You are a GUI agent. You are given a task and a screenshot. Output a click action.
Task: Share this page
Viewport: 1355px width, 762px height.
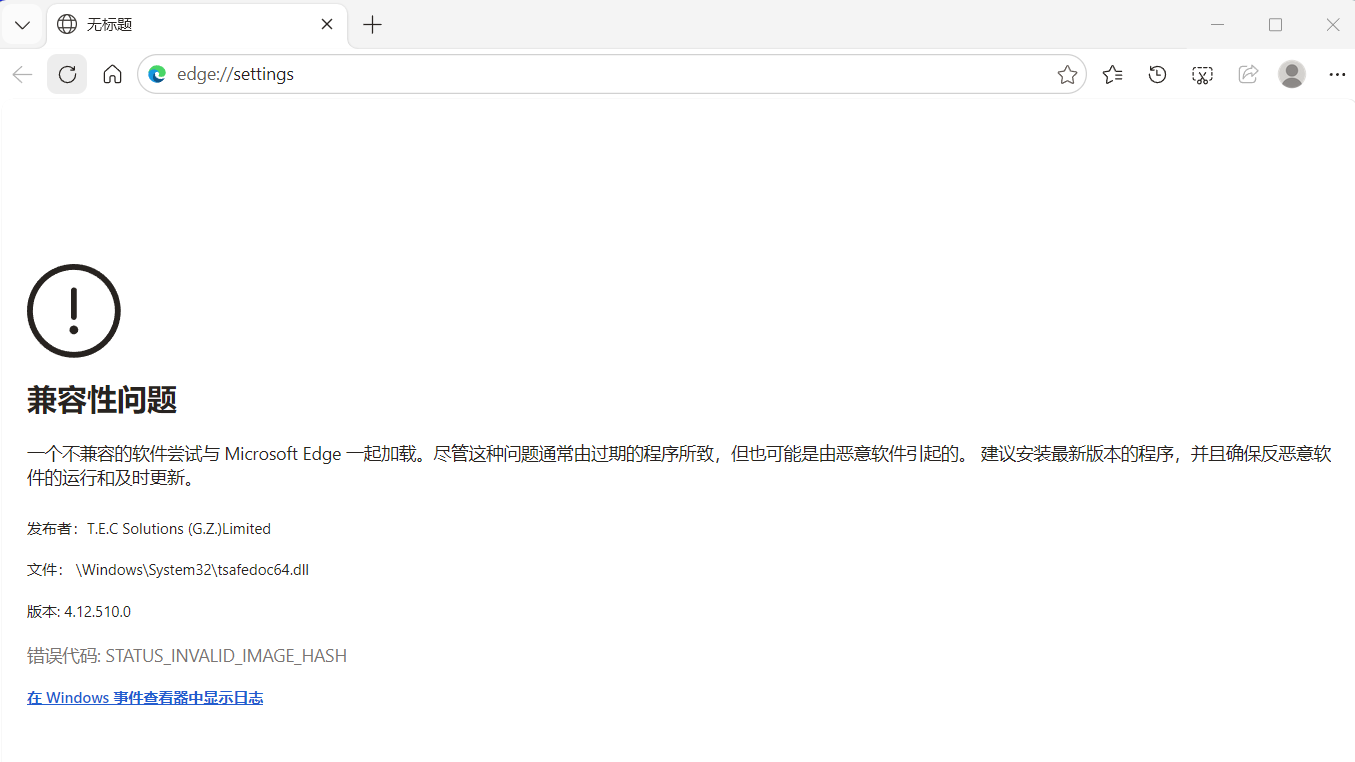coord(1247,74)
